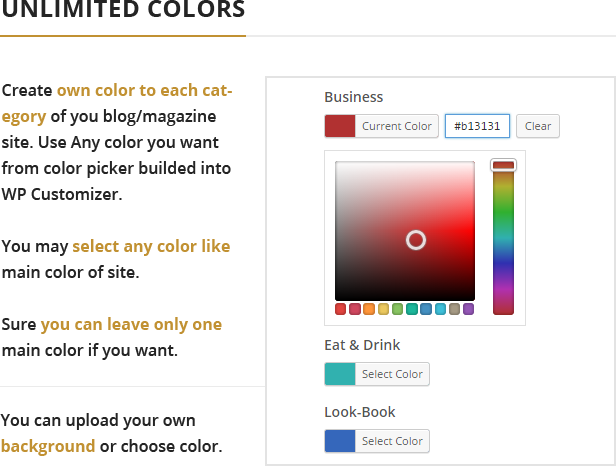Click the Eat & Drink teal swatch

pyautogui.click(x=340, y=374)
